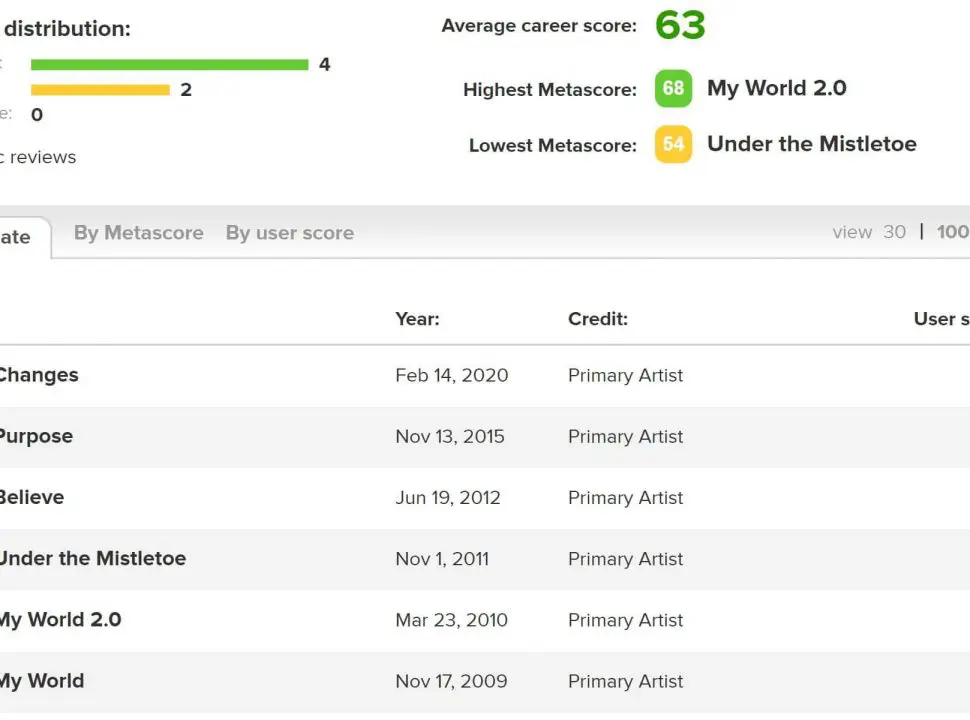Viewport: 970px width, 720px height.
Task: Open the Believe album entry
Action: click(x=32, y=498)
